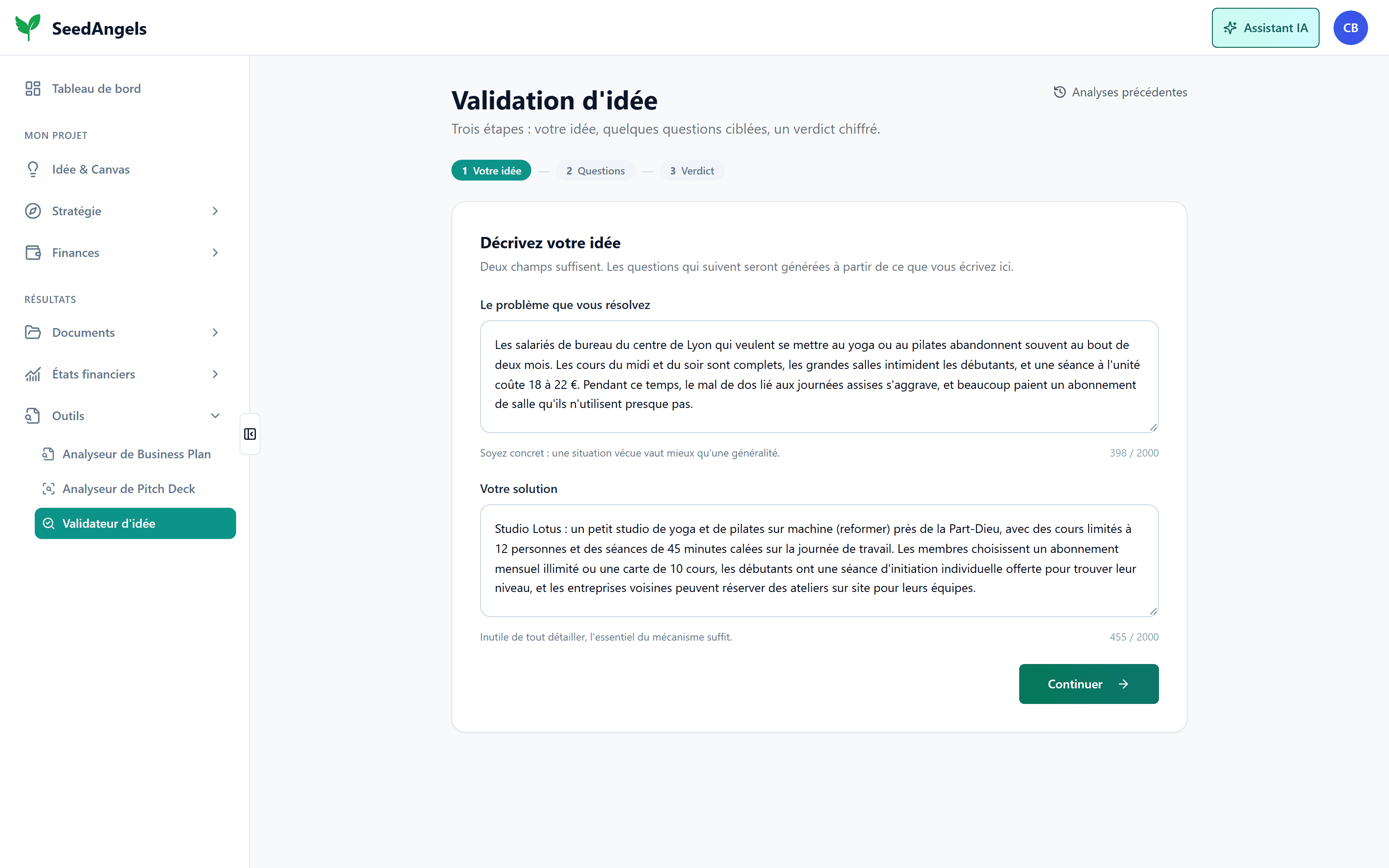Image resolution: width=1389 pixels, height=868 pixels.
Task: Expand the Finances section chevron
Action: 215,253
